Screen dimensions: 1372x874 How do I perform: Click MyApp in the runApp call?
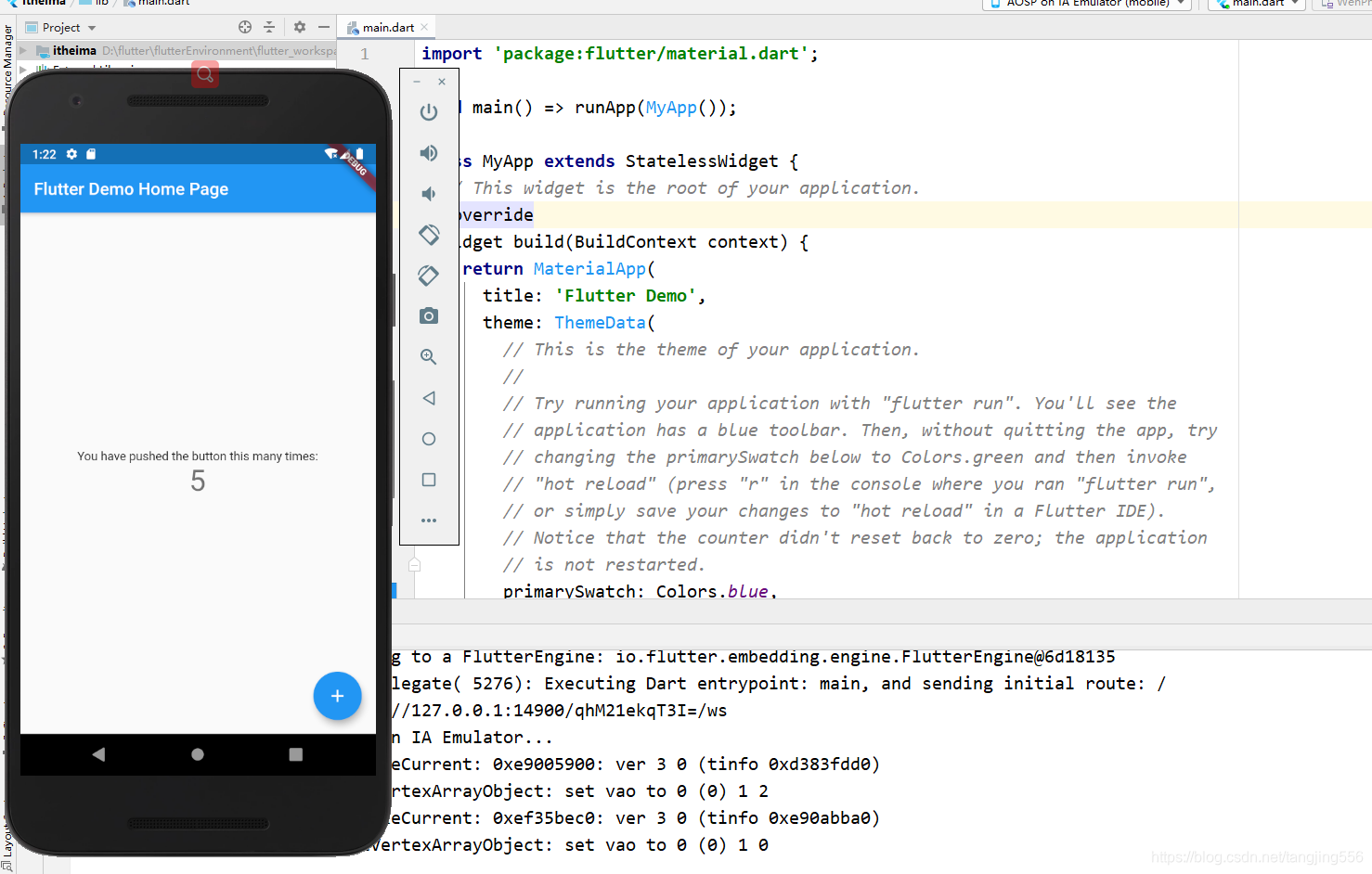[671, 108]
